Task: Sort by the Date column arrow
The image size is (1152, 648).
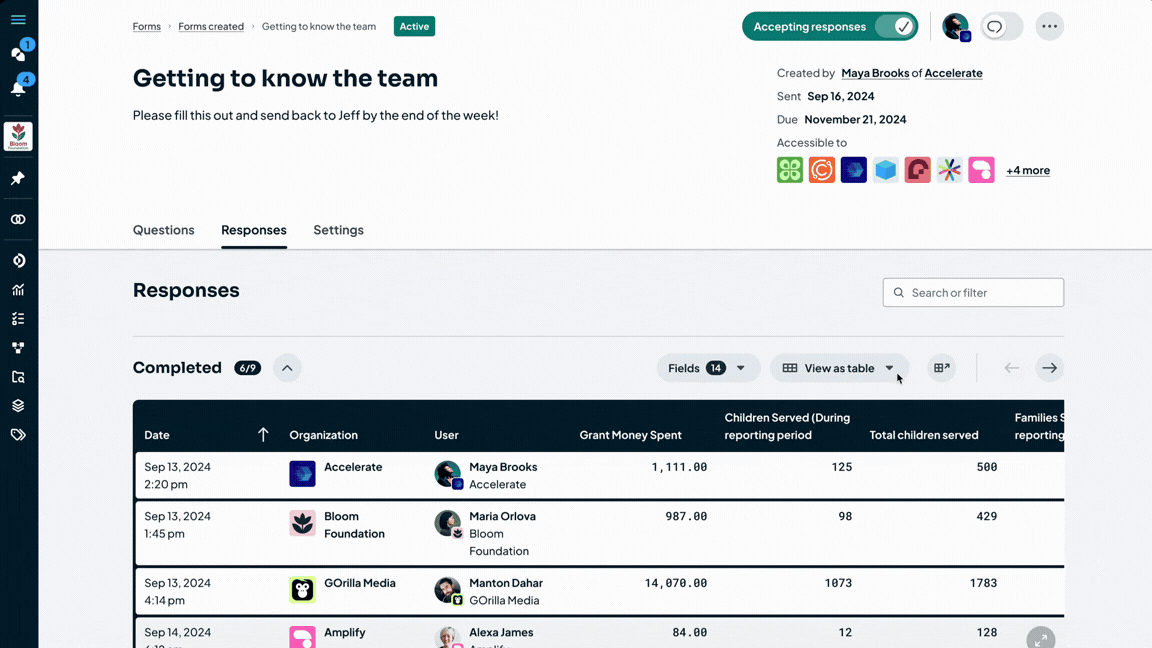Action: [263, 435]
